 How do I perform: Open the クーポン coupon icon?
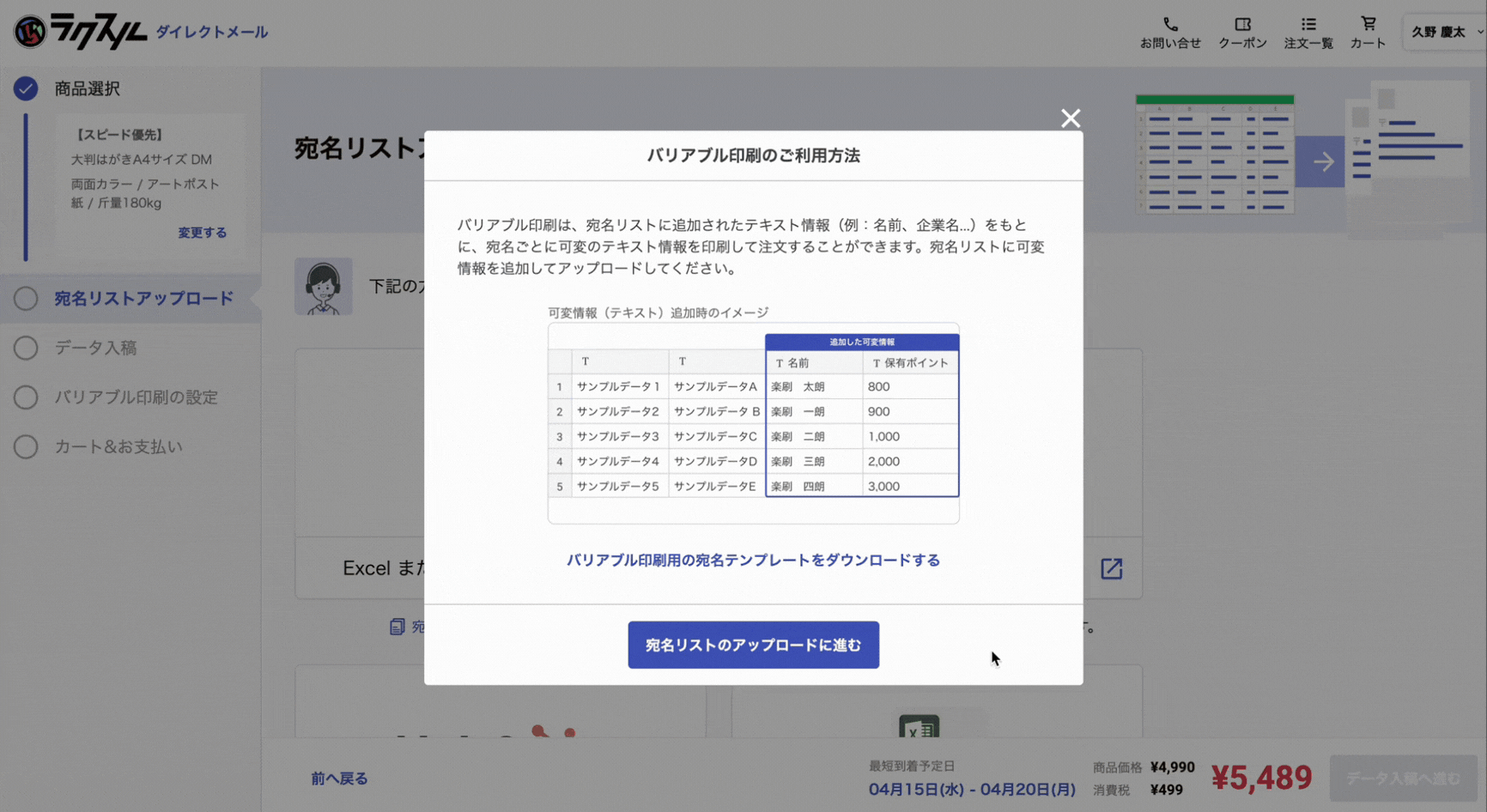(1242, 33)
